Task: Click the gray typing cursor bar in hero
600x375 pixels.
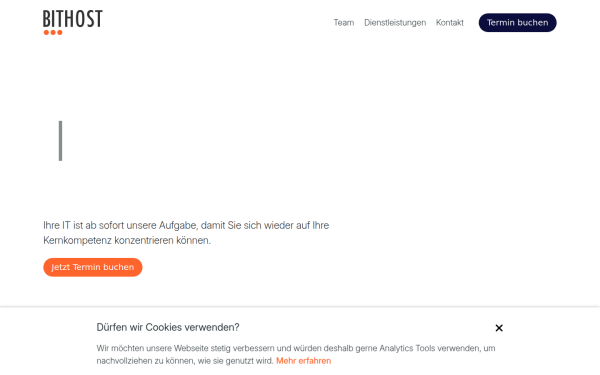Action: (60, 141)
